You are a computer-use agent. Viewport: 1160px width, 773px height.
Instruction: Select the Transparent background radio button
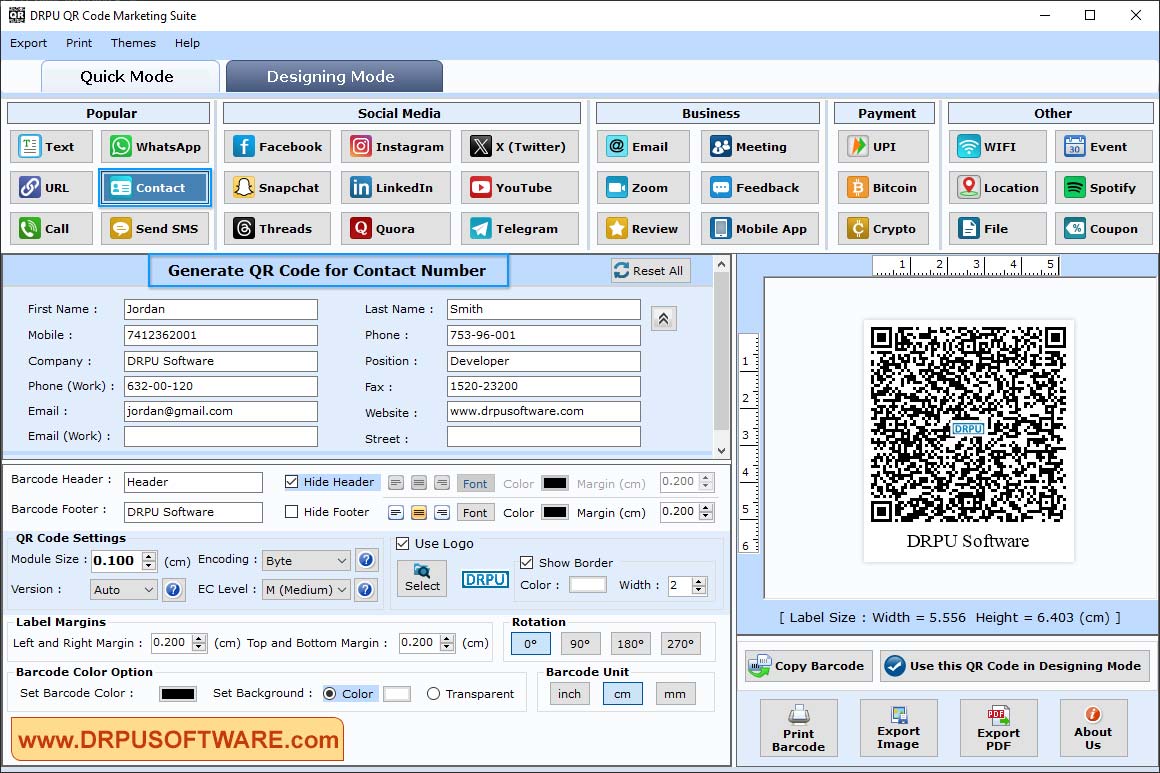point(434,694)
